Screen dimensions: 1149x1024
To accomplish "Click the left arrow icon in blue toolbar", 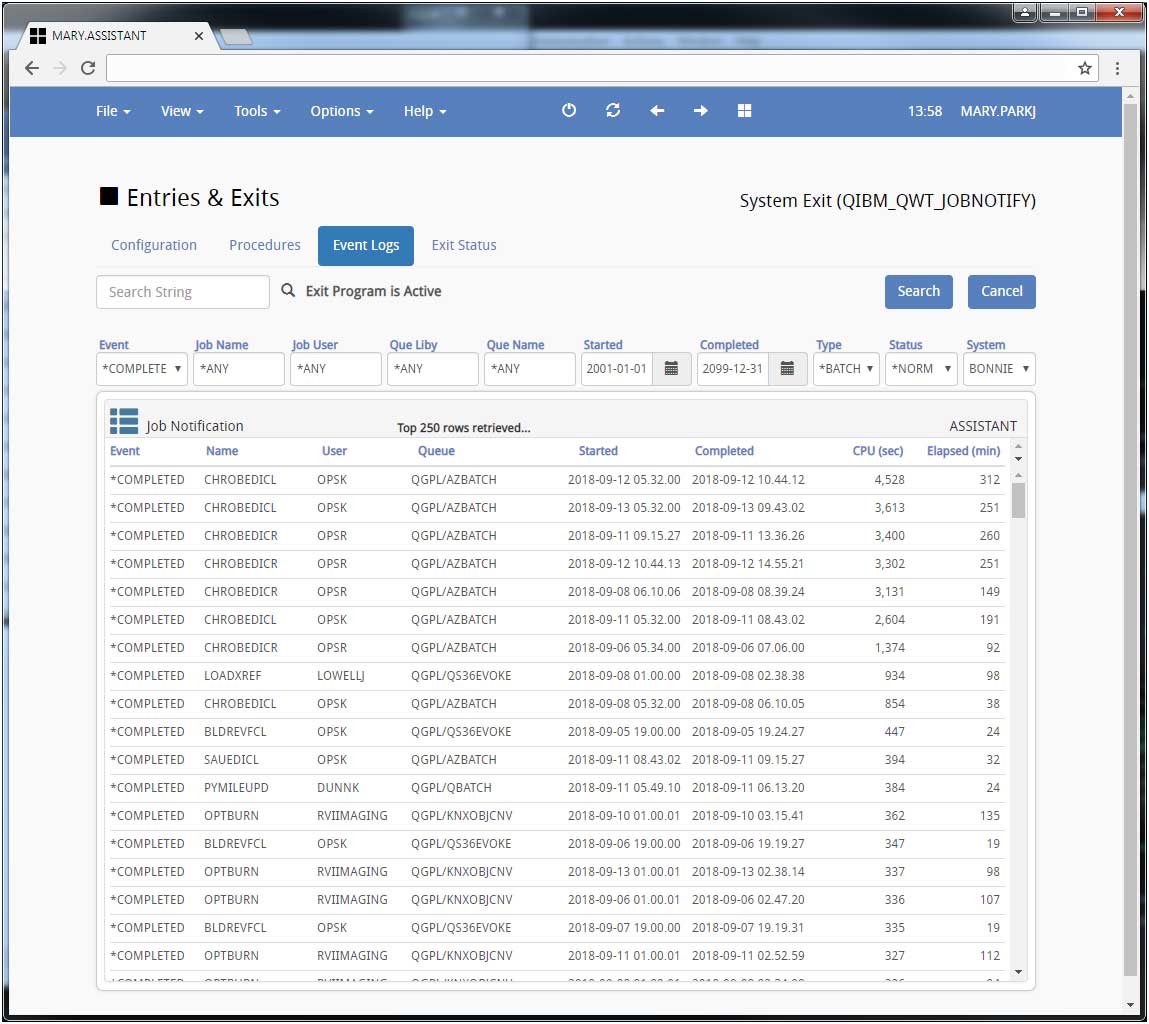I will pos(657,111).
